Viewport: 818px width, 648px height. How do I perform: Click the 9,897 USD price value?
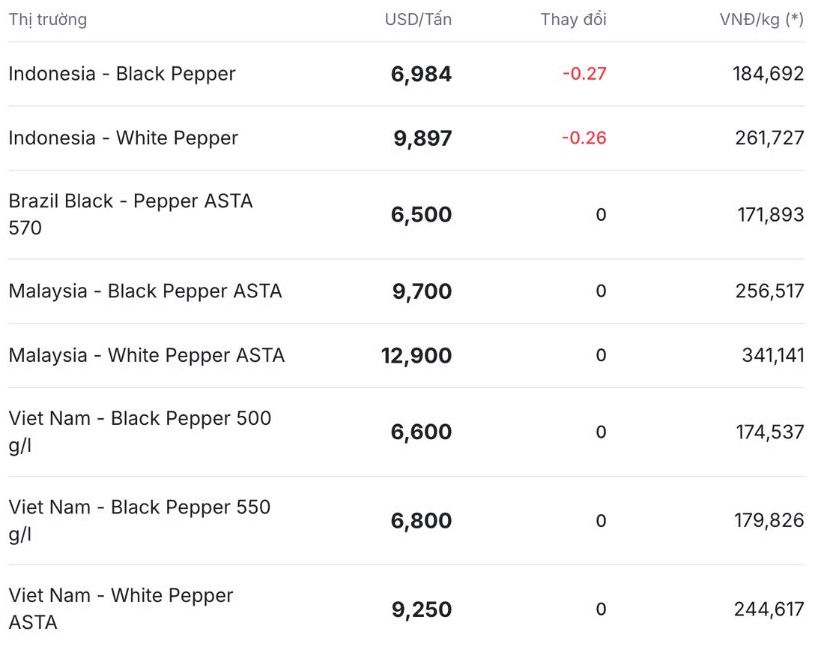coord(422,138)
